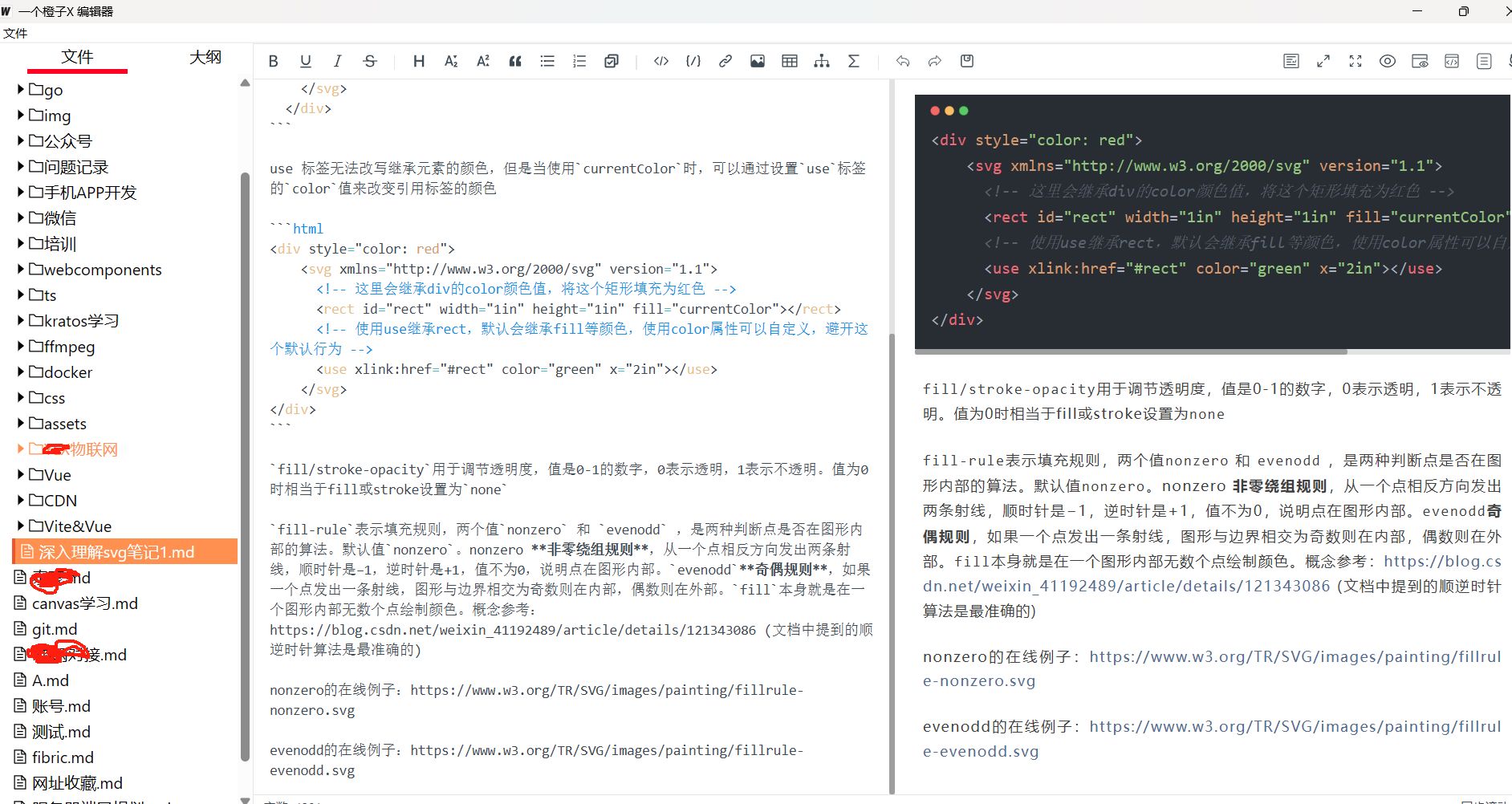Expand the 手机APP开发 folder
The height and width of the screenshot is (804, 1512).
pos(21,192)
